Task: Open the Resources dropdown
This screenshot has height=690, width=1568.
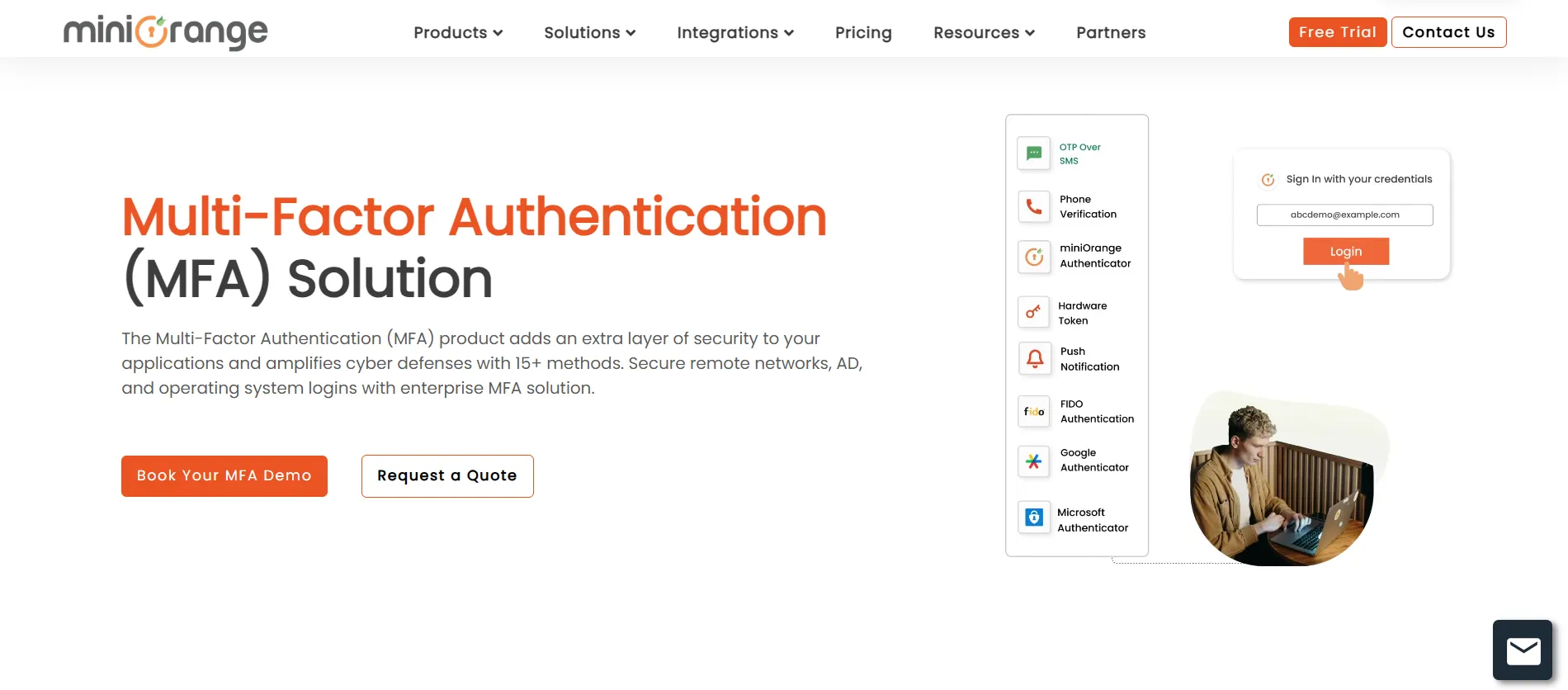Action: point(984,32)
